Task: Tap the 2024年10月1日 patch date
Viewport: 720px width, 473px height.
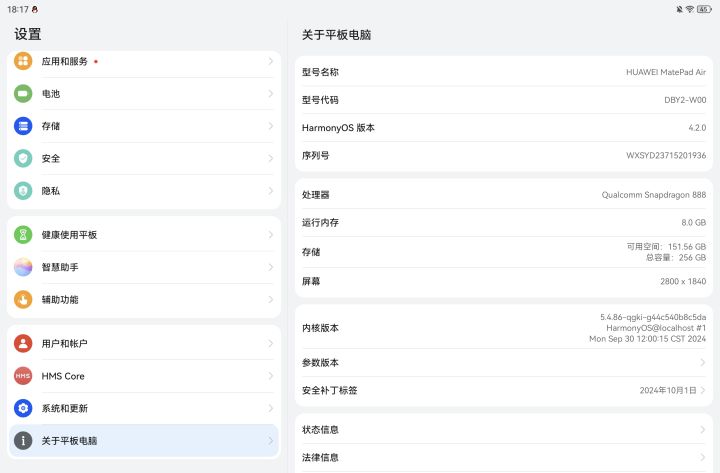Action: pos(668,390)
